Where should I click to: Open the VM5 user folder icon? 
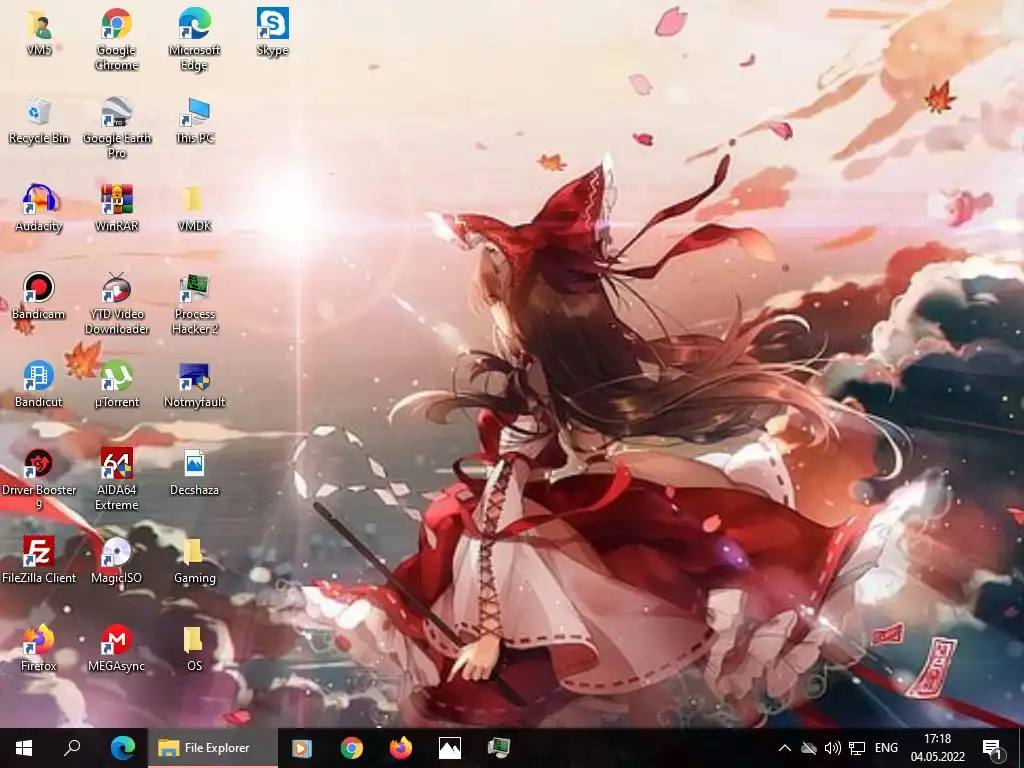[39, 31]
